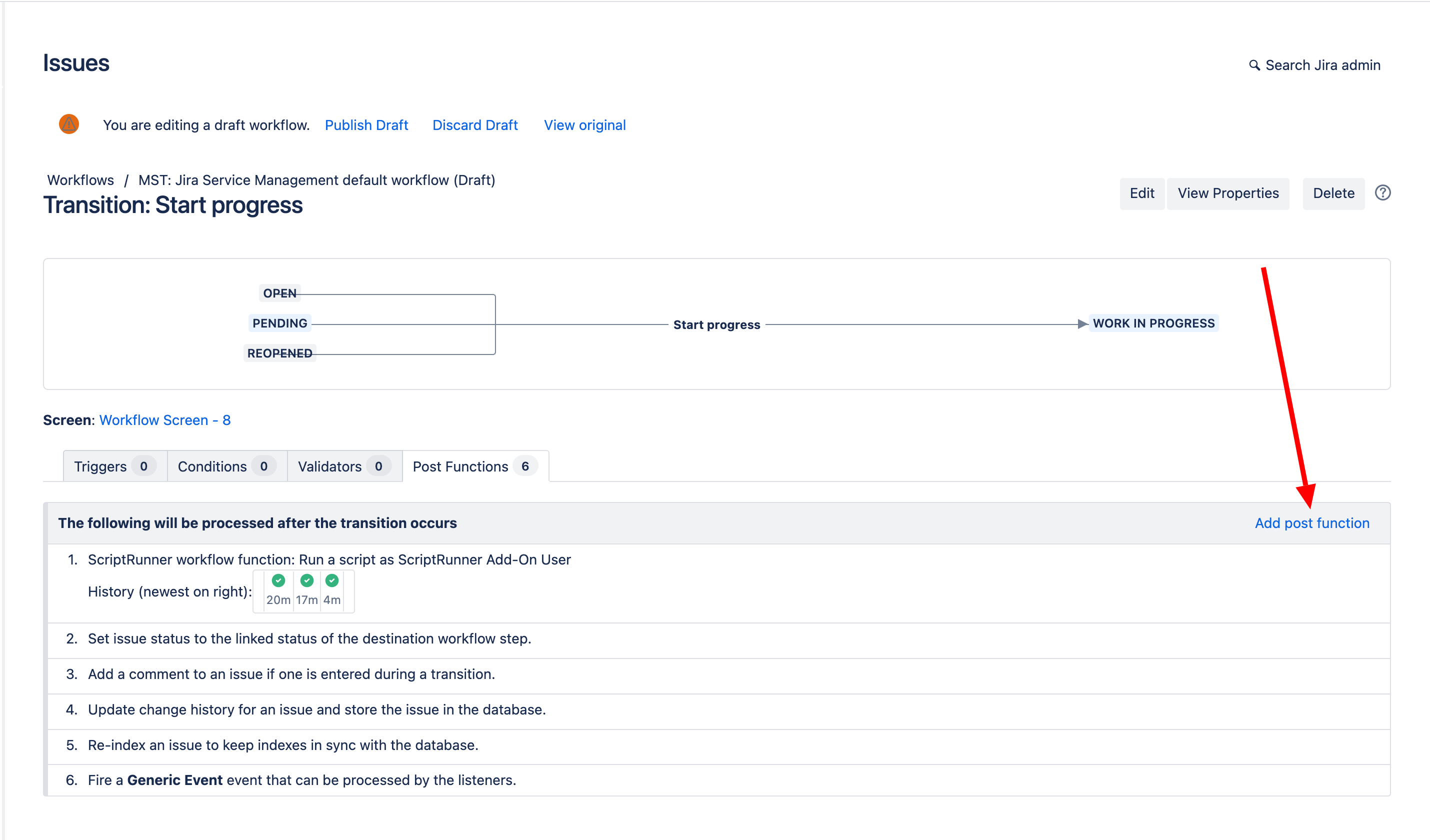
Task: Click the search magnifier icon
Action: (x=1254, y=65)
